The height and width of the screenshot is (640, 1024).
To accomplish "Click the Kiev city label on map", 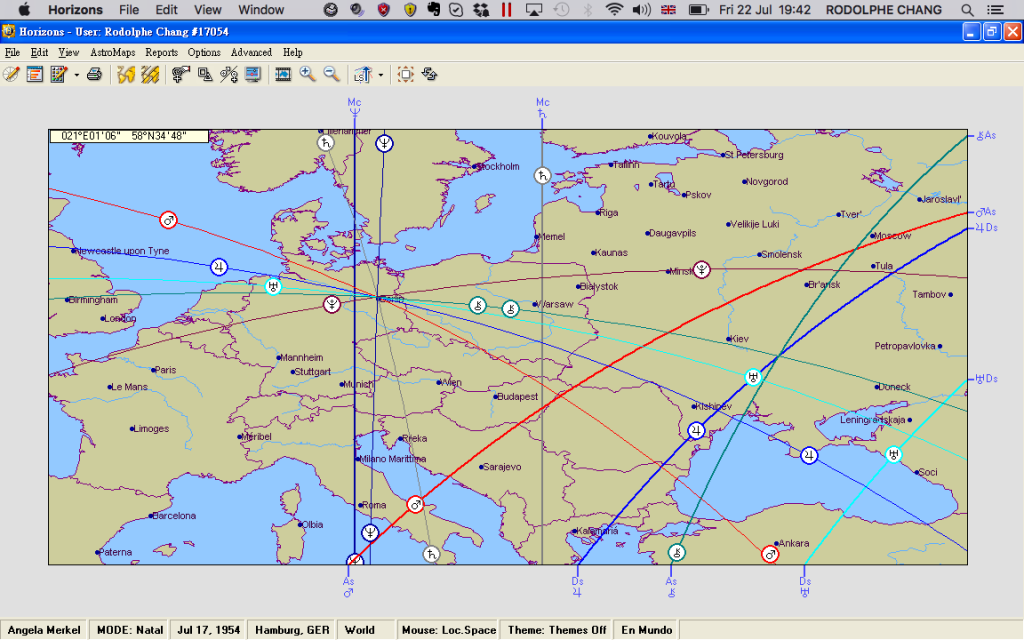I will [x=739, y=339].
